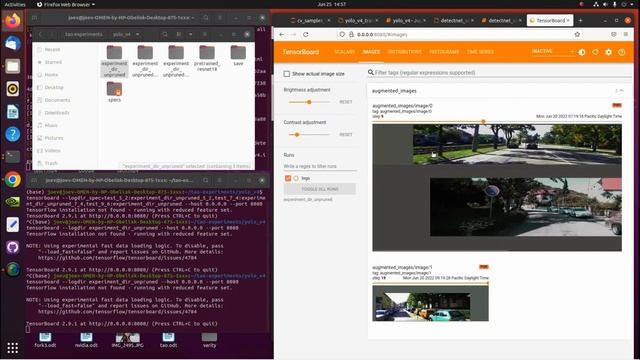Open the Firefox Web Browser app menu
The width and height of the screenshot is (640, 360).
[66, 4]
